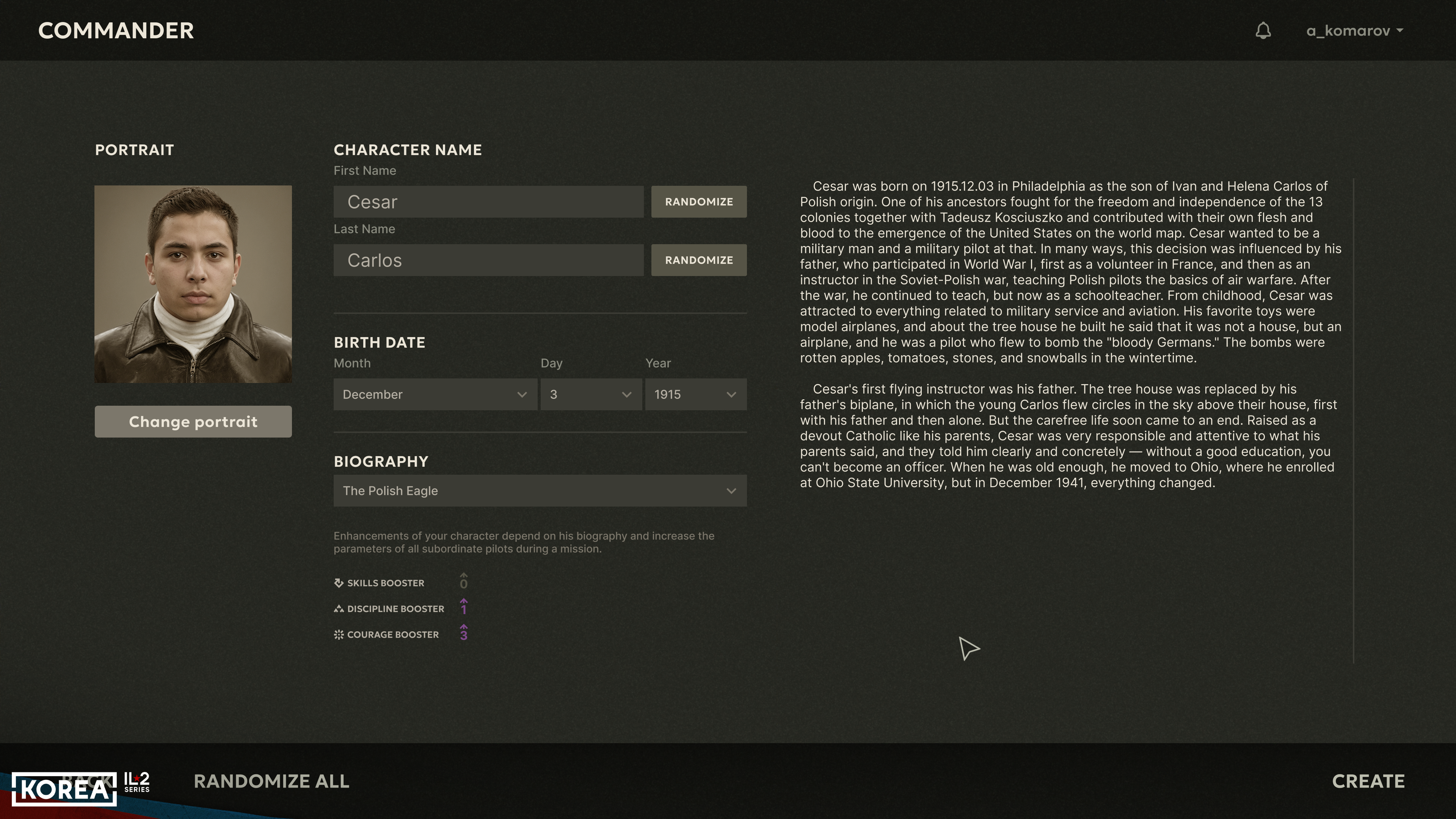Click the Discipline Booster icon

click(x=339, y=609)
